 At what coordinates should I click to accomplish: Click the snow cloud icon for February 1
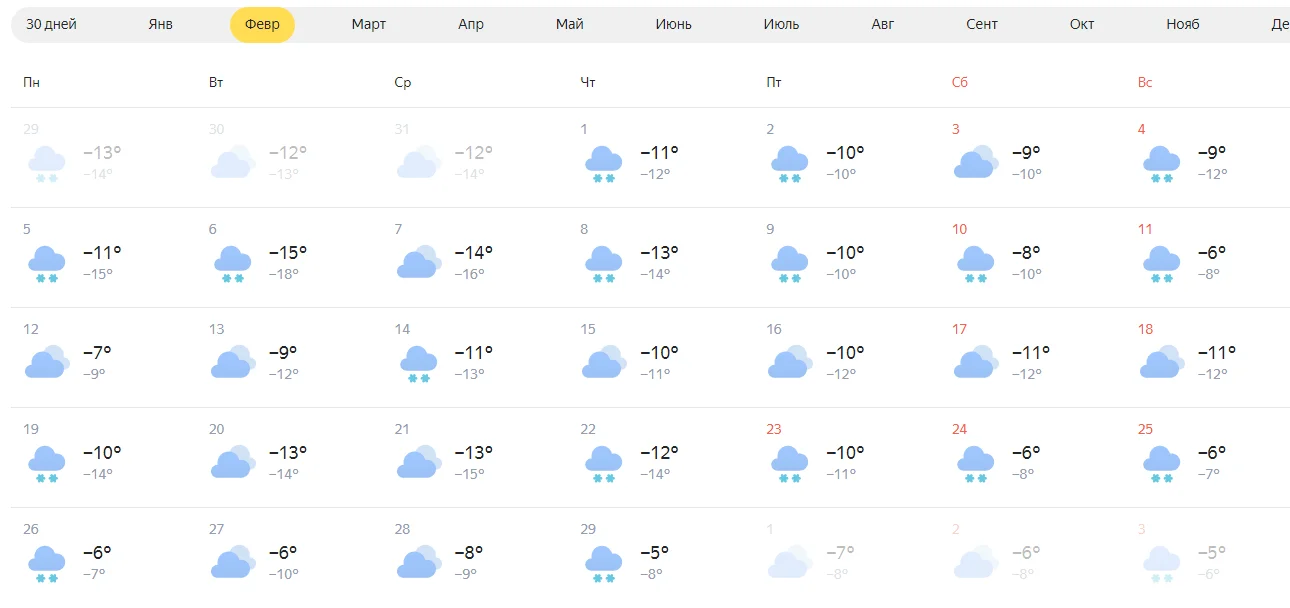click(603, 163)
